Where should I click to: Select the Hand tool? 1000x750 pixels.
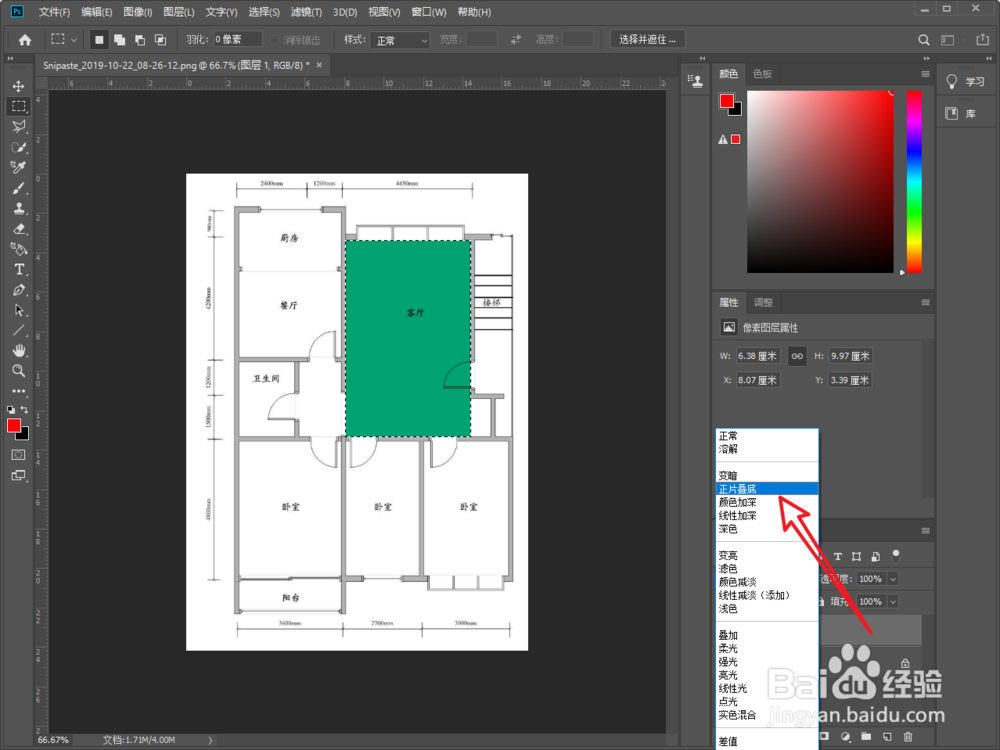point(18,350)
